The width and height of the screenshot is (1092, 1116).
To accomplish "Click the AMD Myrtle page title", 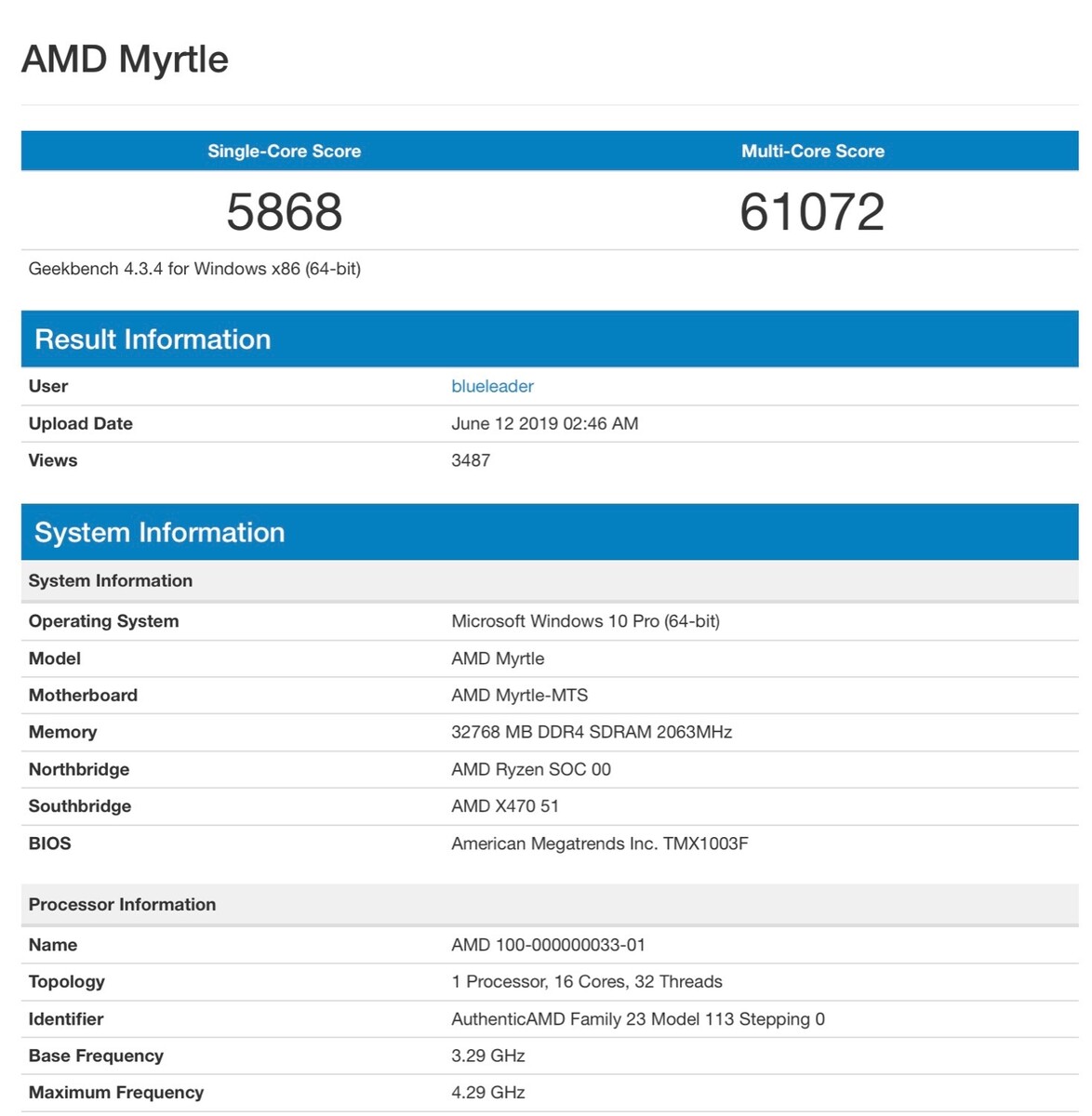I will pos(125,60).
